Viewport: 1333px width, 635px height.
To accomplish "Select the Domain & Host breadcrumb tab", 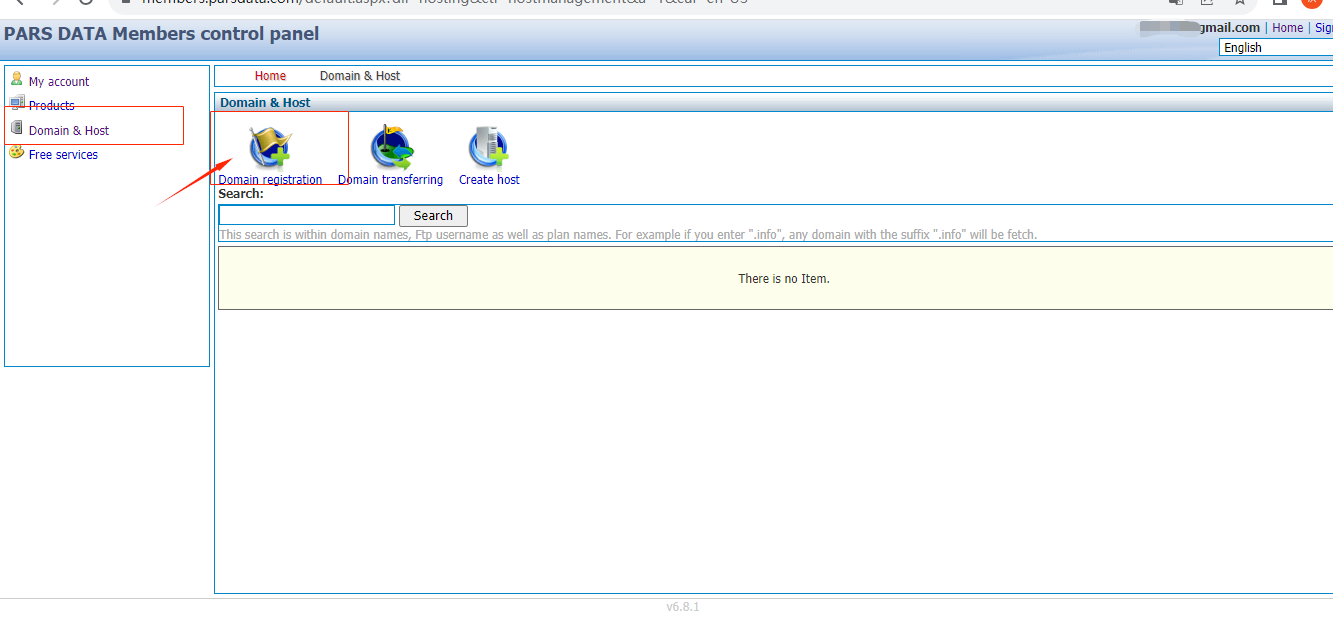I will point(360,76).
